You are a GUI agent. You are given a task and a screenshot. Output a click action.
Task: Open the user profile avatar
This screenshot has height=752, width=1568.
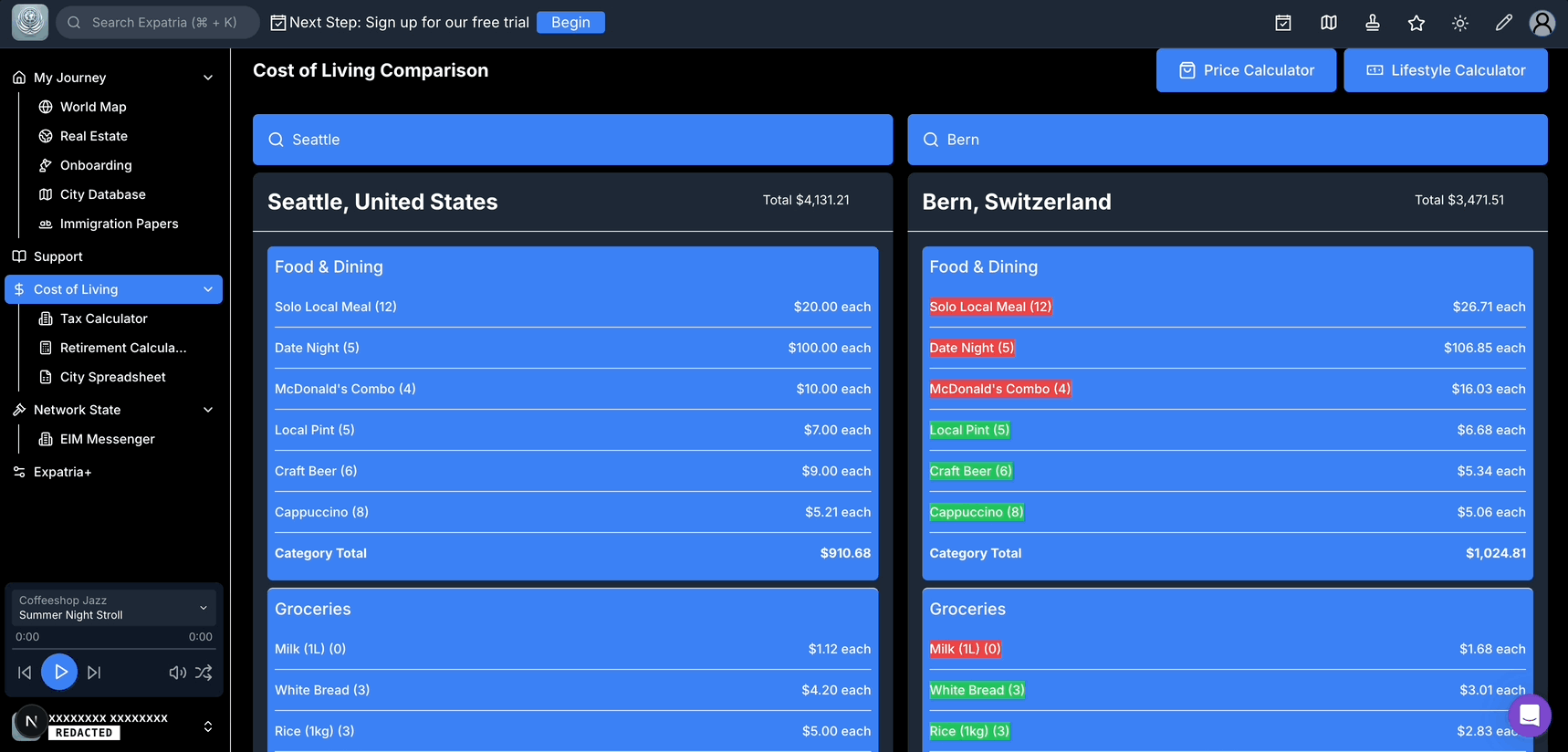click(1542, 23)
